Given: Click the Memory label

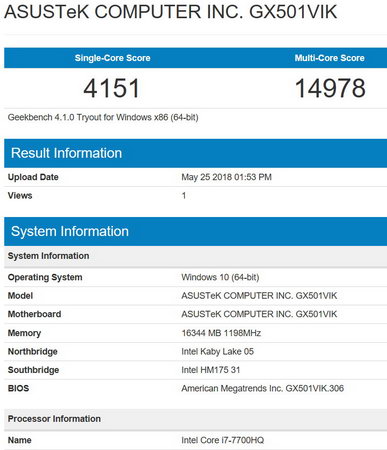Looking at the screenshot, I should (24, 333).
